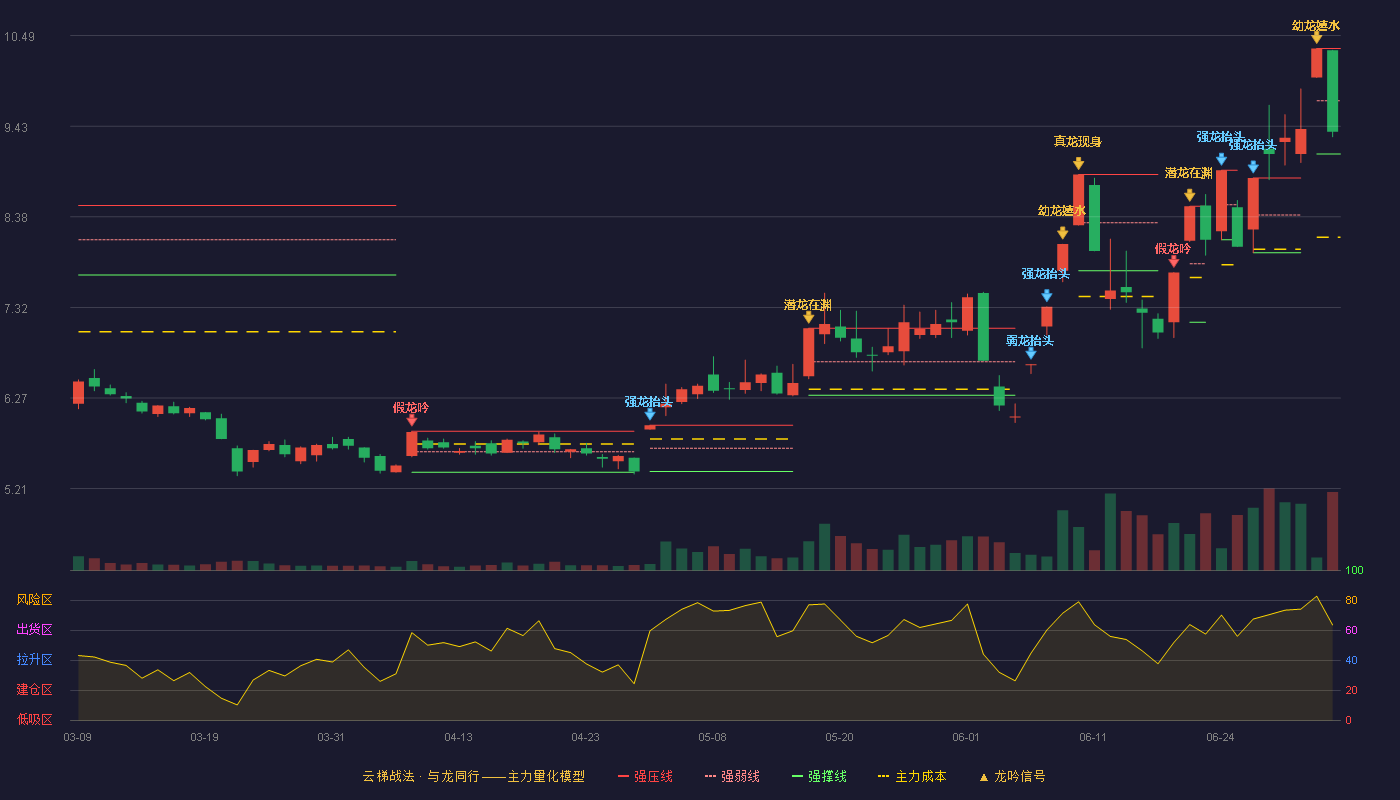Click the 04-23 date label

[x=585, y=737]
